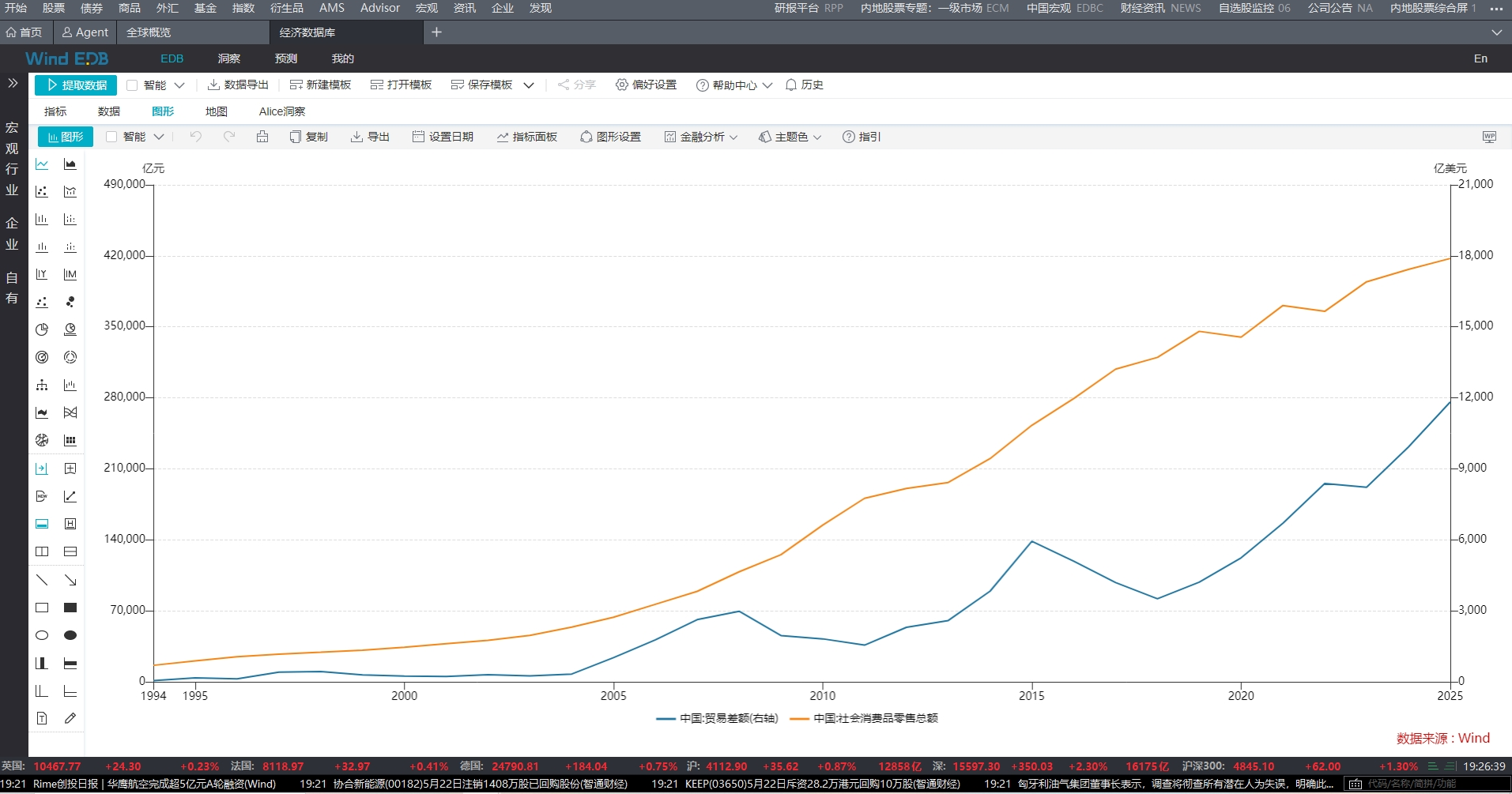Viewport: 1512px width, 794px height.
Task: Click the undo arrow icon
Action: pyautogui.click(x=196, y=137)
